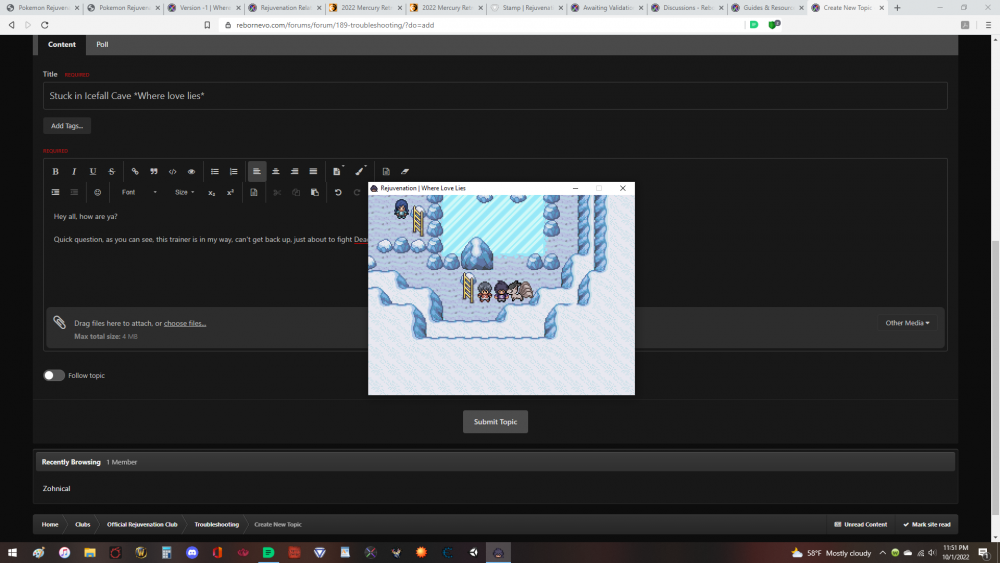Click Mark site read
The width and height of the screenshot is (1000, 563).
[x=927, y=525]
